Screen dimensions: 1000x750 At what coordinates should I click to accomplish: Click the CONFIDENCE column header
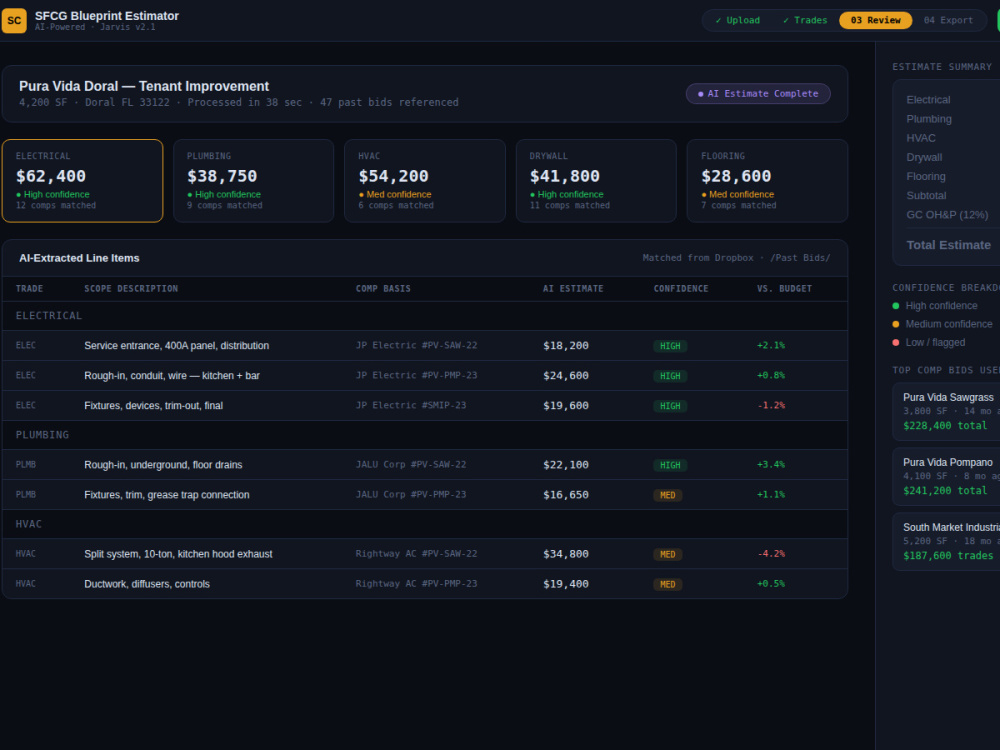click(680, 289)
